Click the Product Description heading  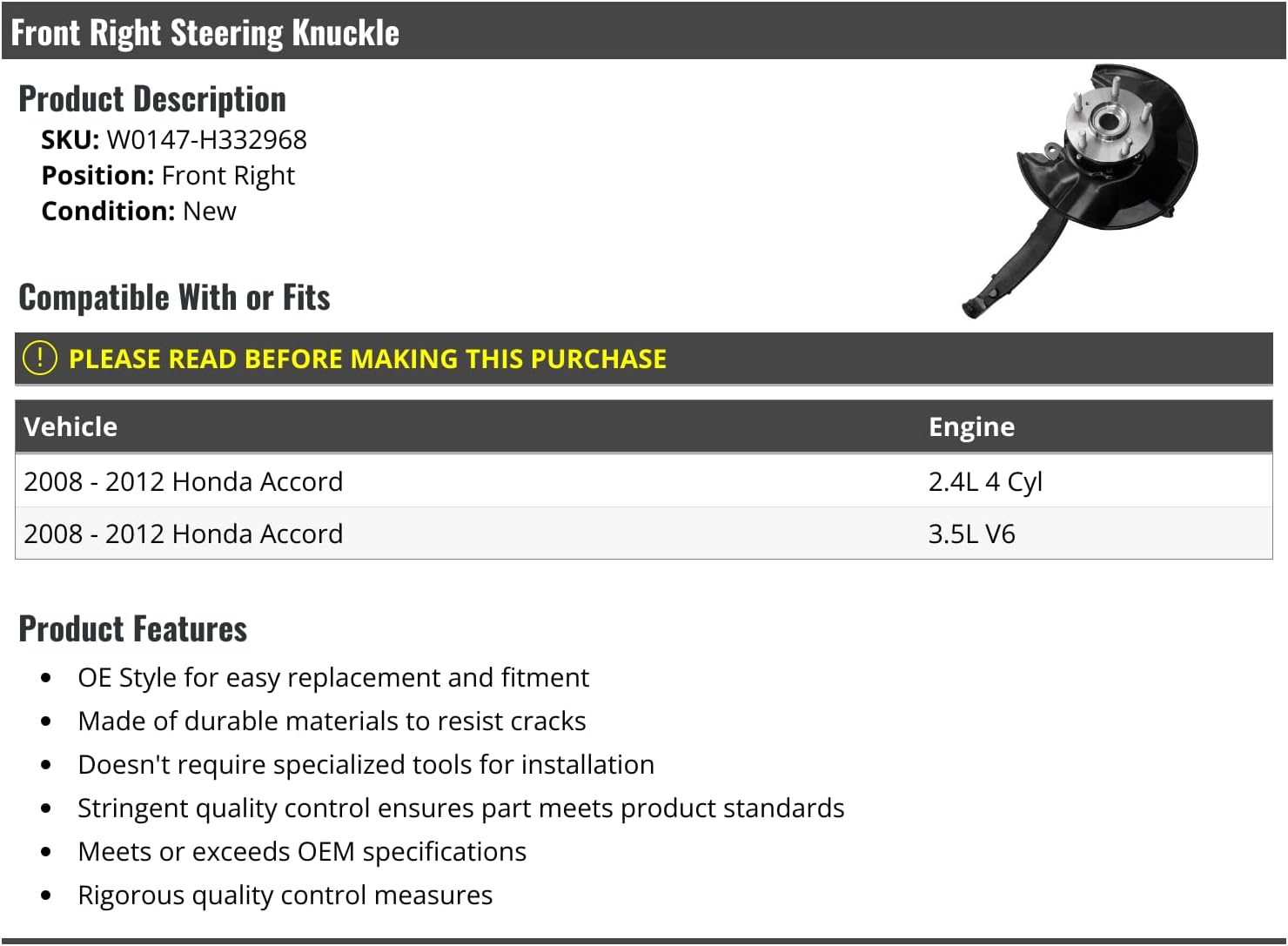(x=152, y=99)
